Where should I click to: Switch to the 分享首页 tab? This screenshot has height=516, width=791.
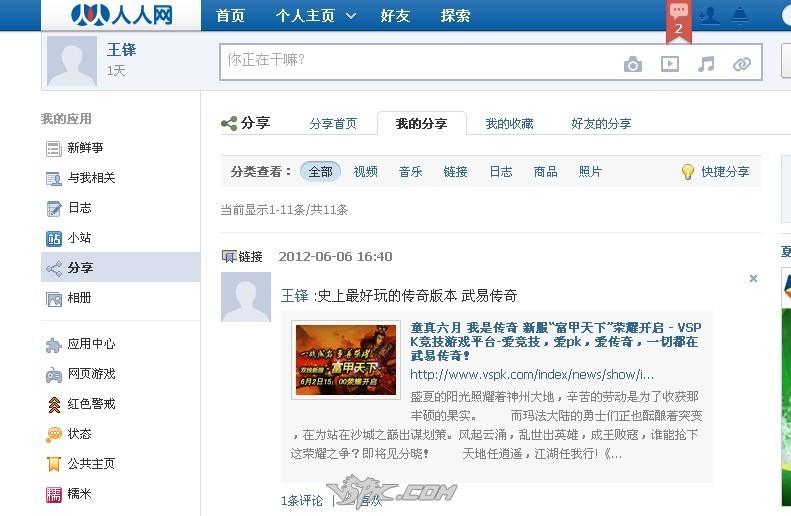click(x=333, y=124)
